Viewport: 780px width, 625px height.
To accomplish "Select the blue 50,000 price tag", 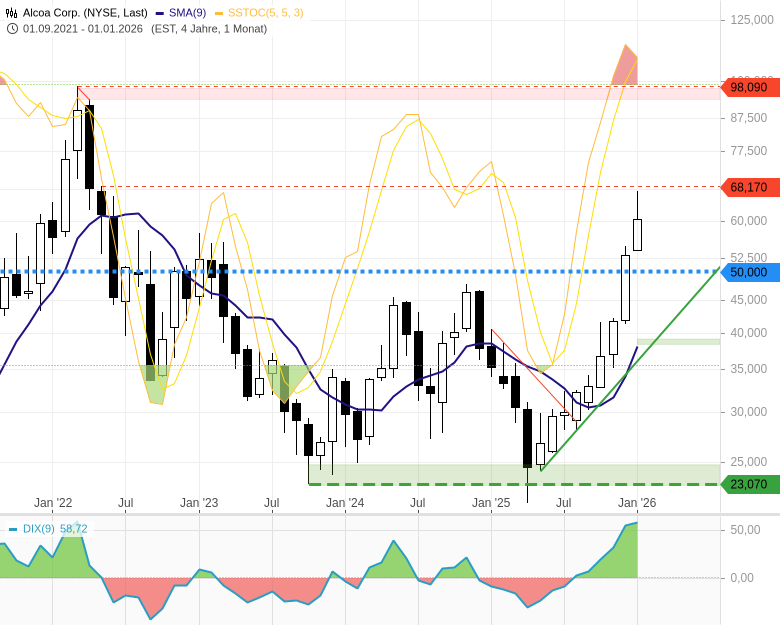I will tap(749, 272).
